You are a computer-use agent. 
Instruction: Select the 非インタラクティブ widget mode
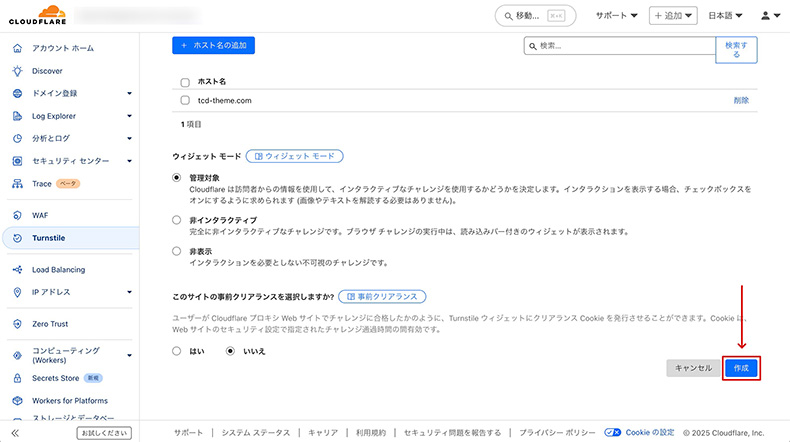click(176, 220)
